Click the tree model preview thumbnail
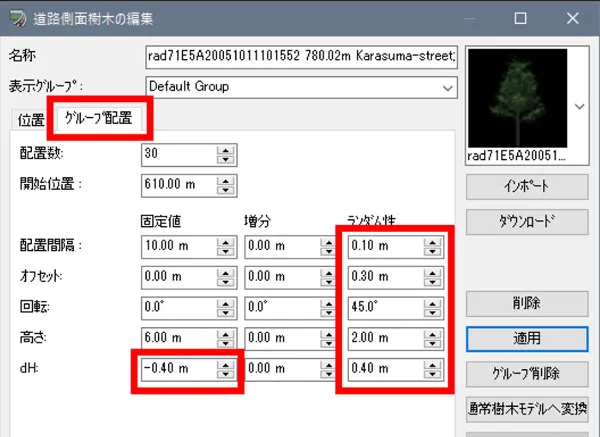The width and height of the screenshot is (600, 437). [516, 98]
